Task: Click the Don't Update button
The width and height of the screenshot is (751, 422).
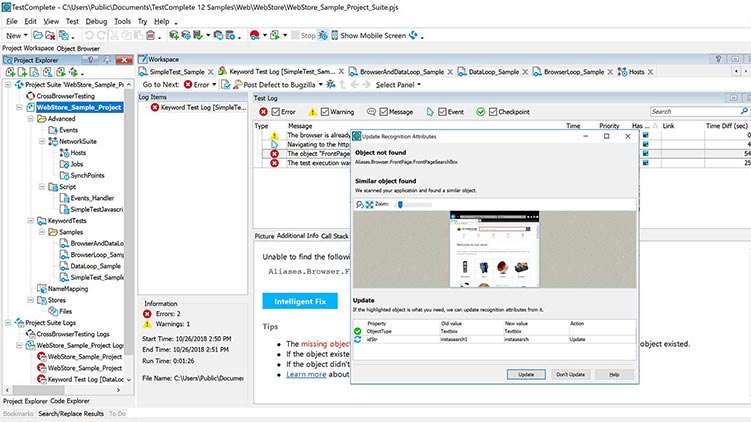Action: [570, 375]
